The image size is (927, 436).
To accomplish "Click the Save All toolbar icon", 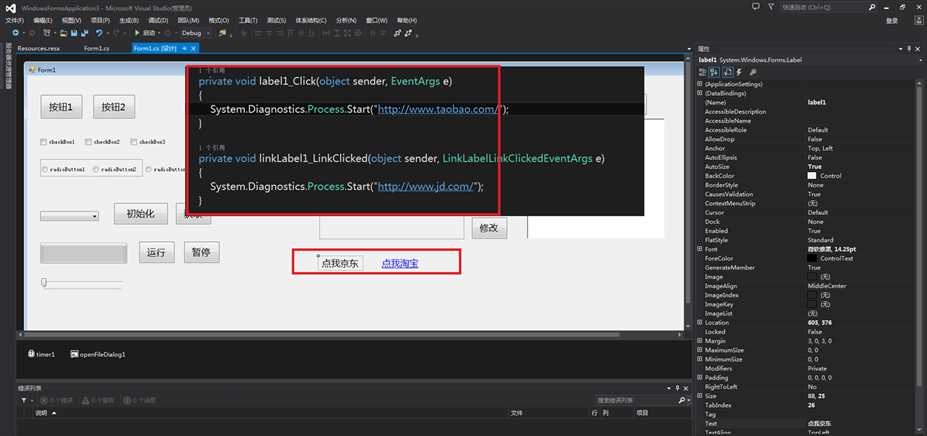I will point(85,33).
